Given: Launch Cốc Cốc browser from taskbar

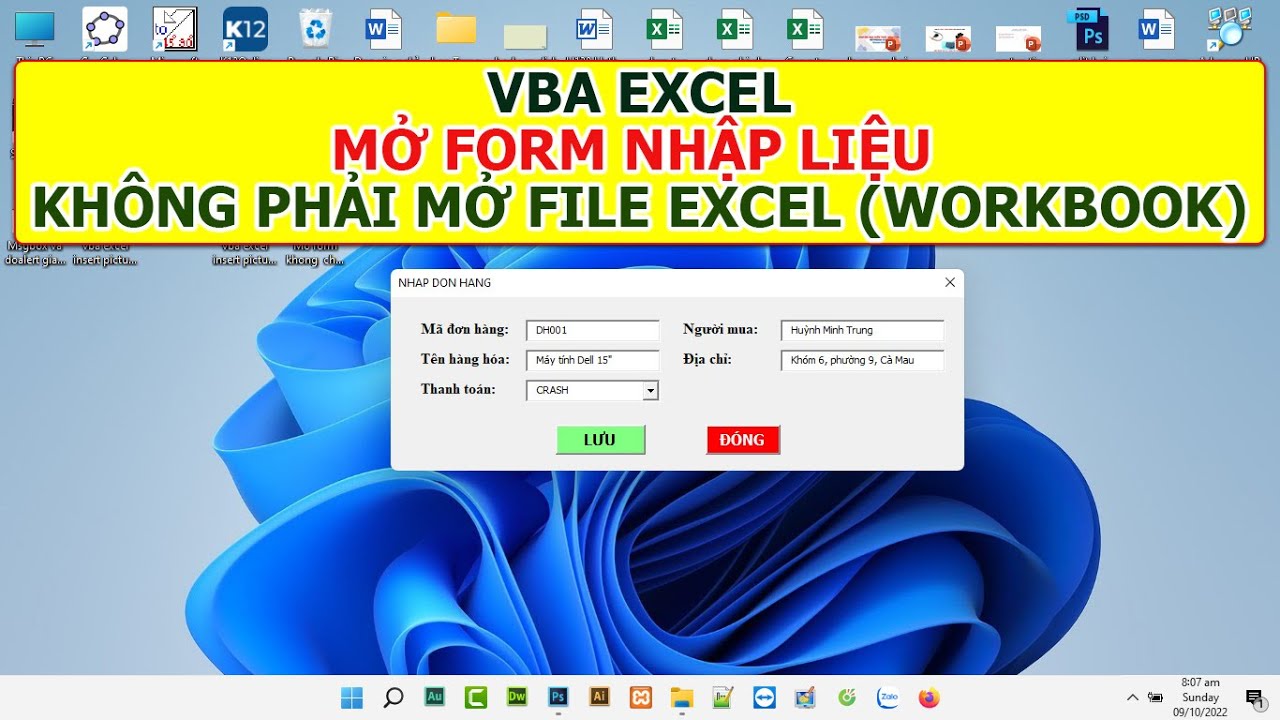Looking at the screenshot, I should tap(846, 697).
